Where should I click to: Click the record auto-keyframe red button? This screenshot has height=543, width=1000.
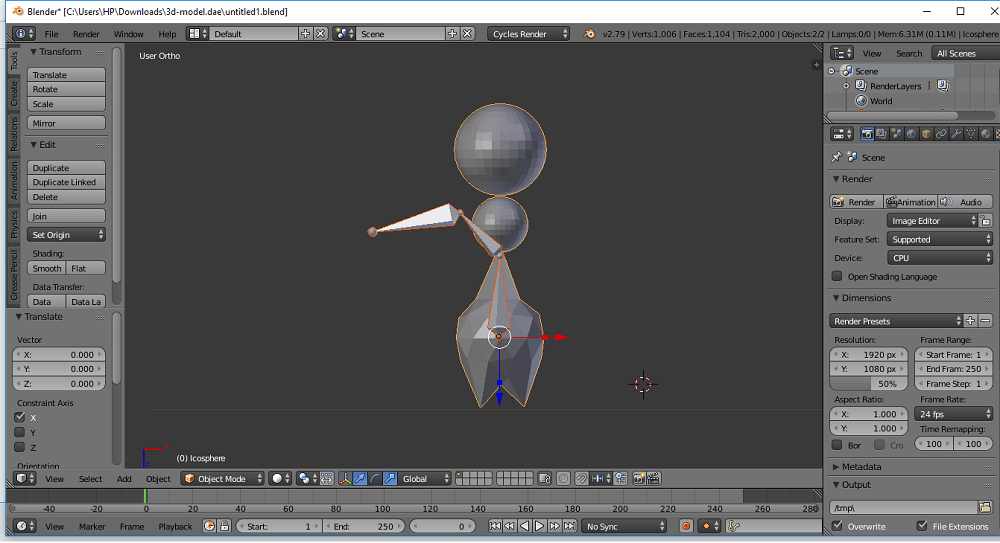click(686, 526)
